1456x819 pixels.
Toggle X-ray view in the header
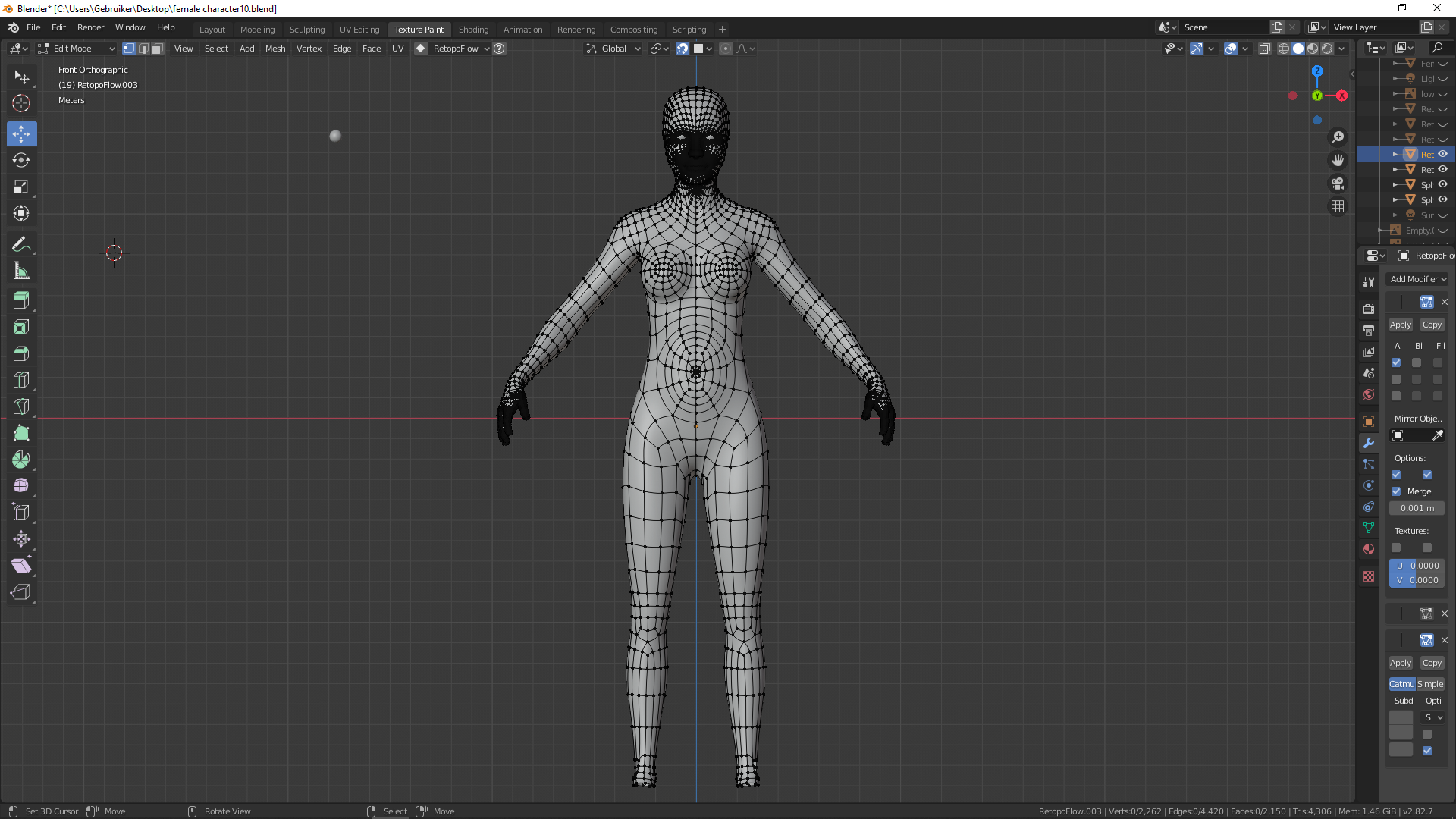click(x=1264, y=49)
